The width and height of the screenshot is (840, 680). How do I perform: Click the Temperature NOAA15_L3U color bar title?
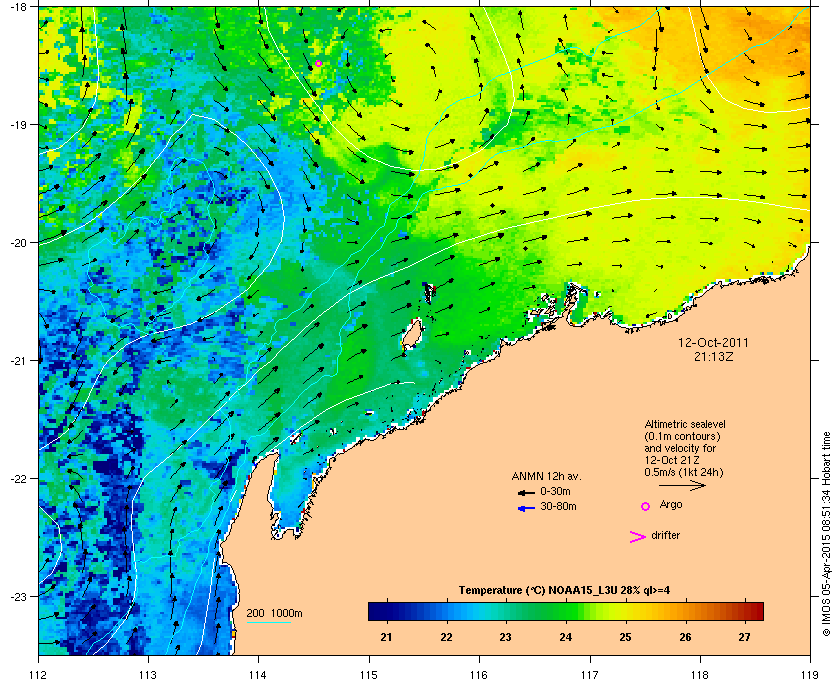pyautogui.click(x=564, y=590)
